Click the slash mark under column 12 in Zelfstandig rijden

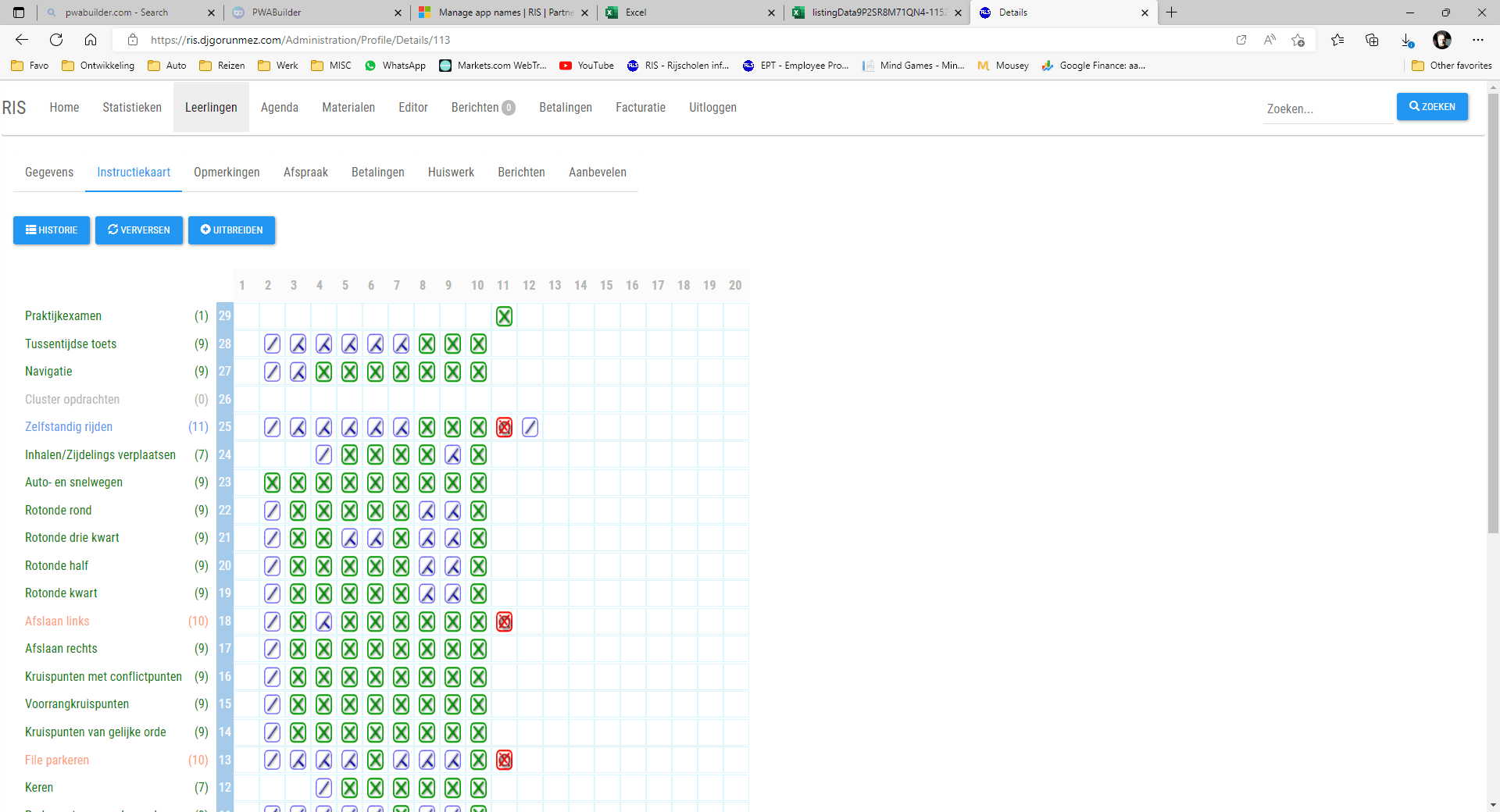(x=530, y=427)
